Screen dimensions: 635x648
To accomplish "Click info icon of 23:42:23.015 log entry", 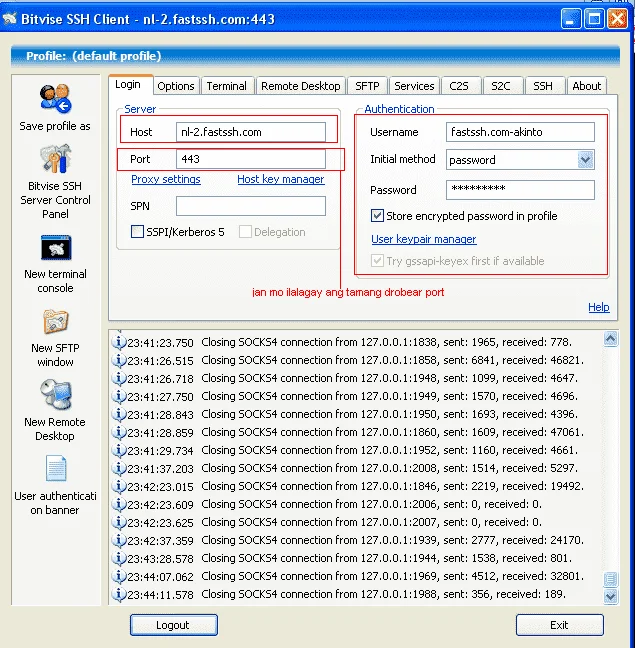I will point(119,486).
